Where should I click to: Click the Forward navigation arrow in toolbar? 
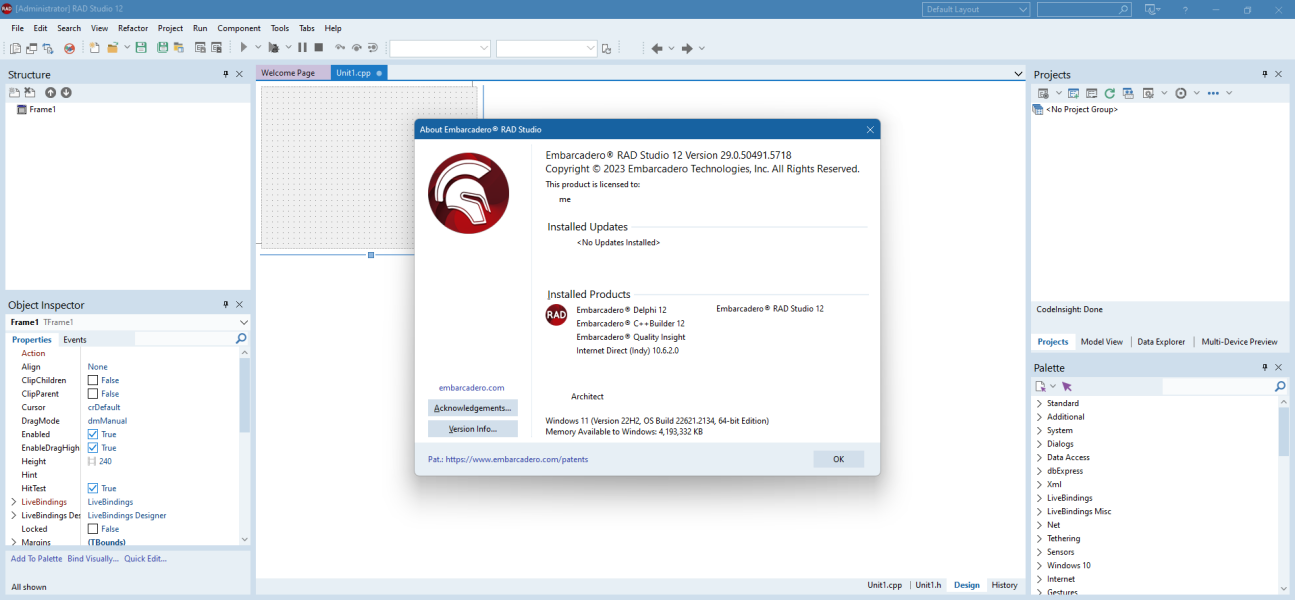coord(687,48)
